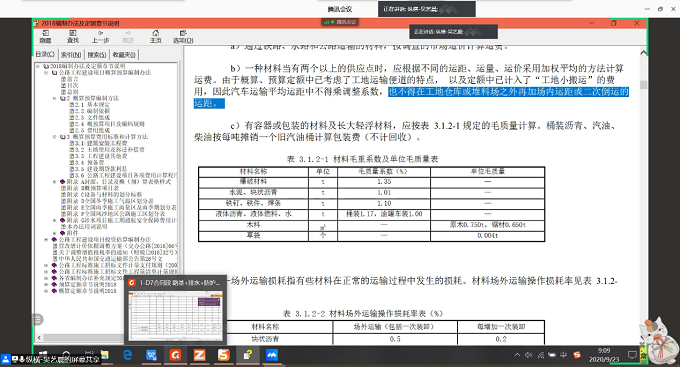Screen dimensions: 680x367
Task: Click the purple diamond icon beside 附件
Action: click(x=62, y=233)
